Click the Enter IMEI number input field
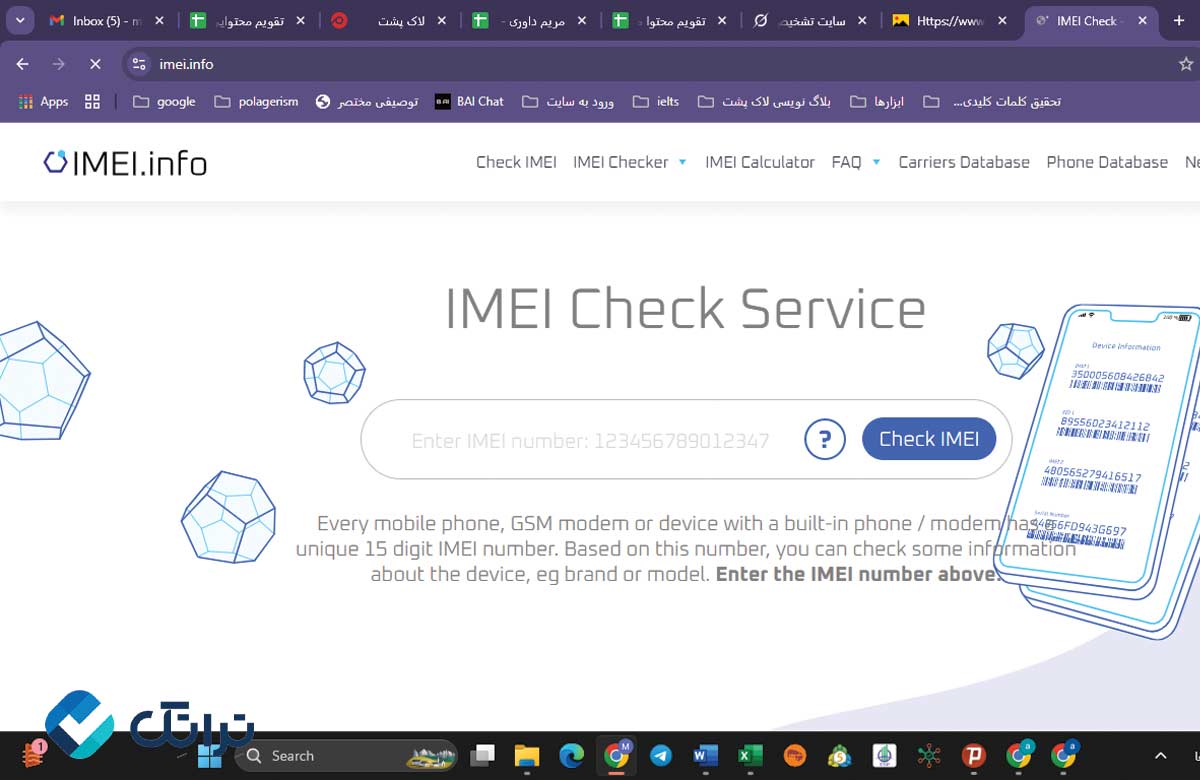The height and width of the screenshot is (780, 1200). tap(590, 440)
